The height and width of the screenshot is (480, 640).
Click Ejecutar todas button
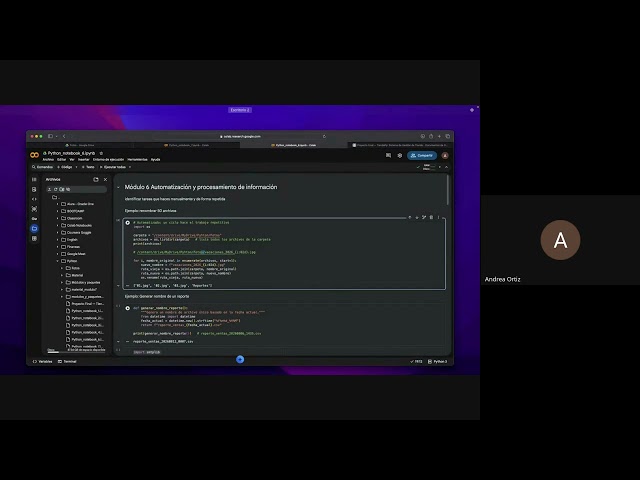[113, 167]
